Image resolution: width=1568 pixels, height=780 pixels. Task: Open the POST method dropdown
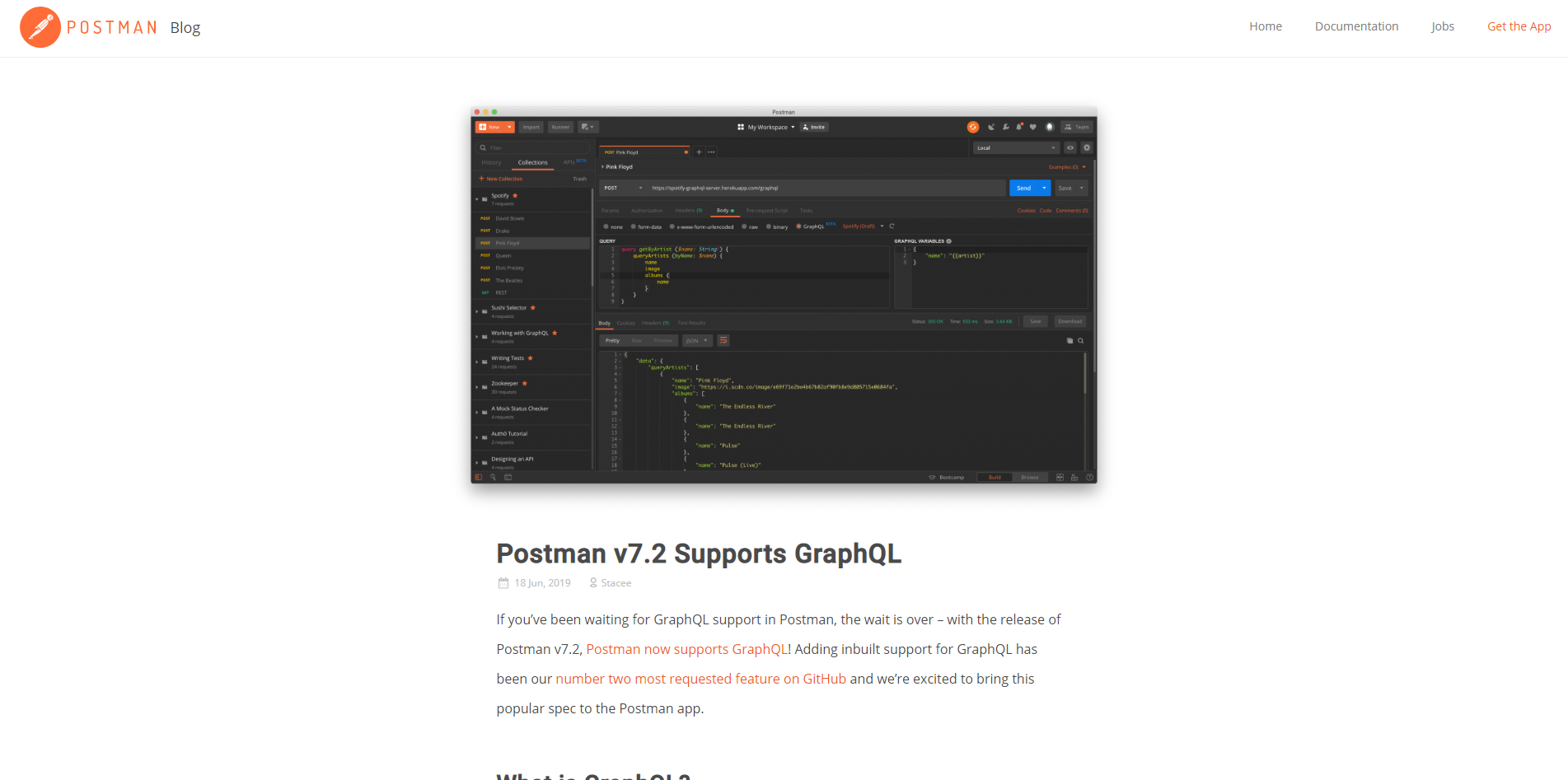pos(623,188)
